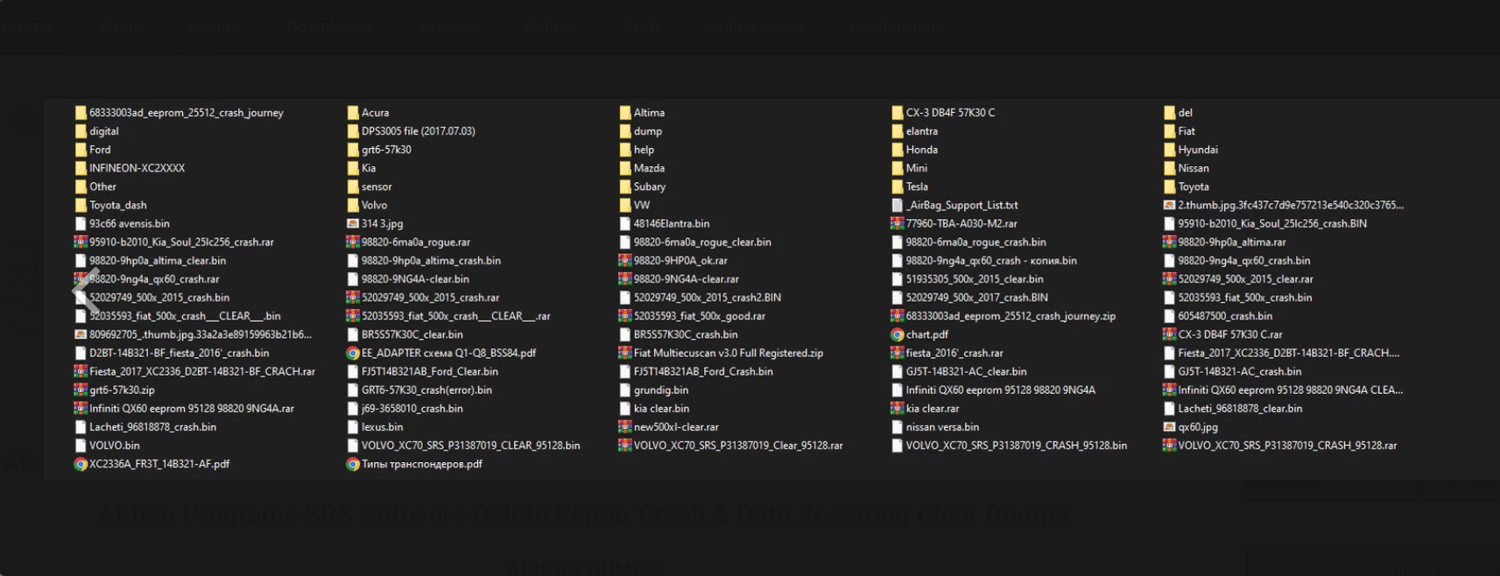Select file FJ5T14B321AB_Ford_Clear.bin

point(430,372)
